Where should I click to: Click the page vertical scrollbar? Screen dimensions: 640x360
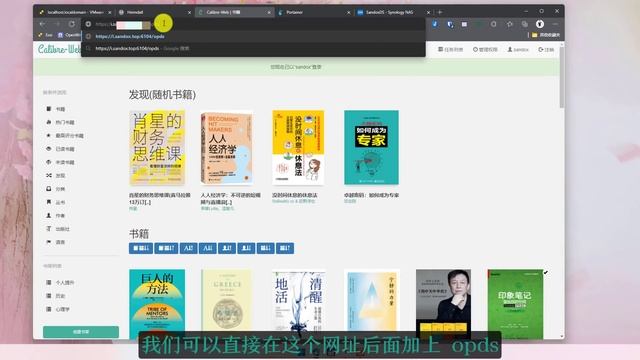click(x=562, y=78)
